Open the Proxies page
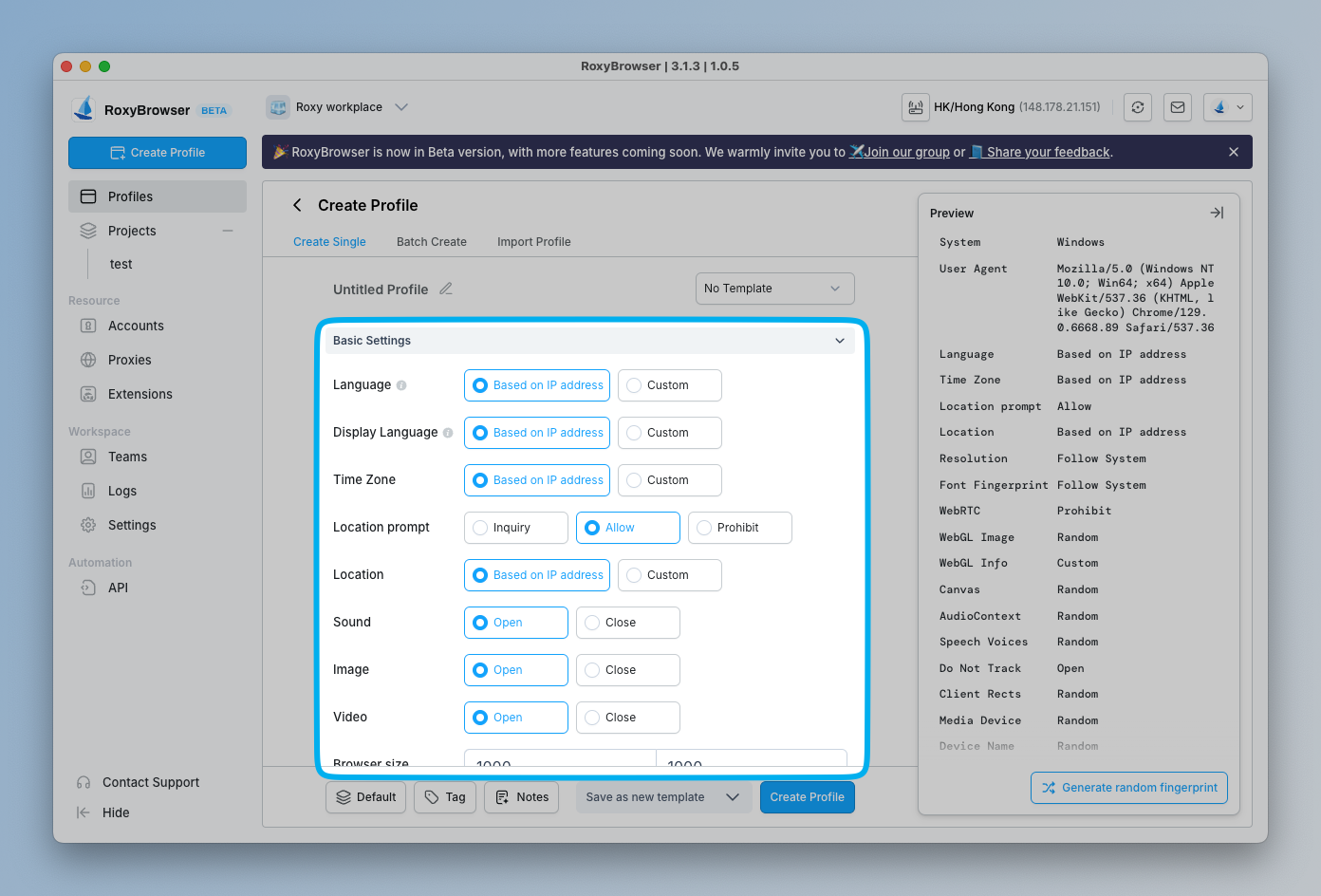 130,360
